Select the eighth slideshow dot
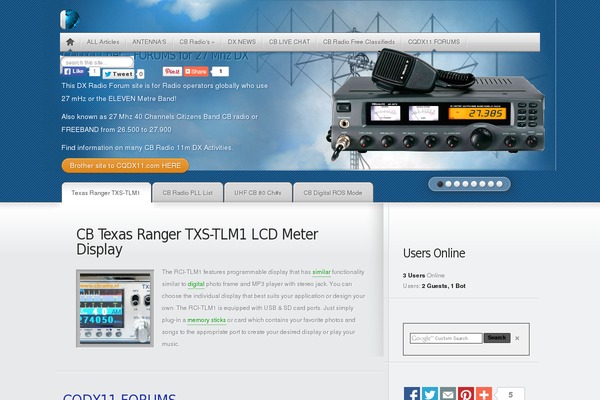Image resolution: width=600 pixels, height=400 pixels. click(499, 184)
